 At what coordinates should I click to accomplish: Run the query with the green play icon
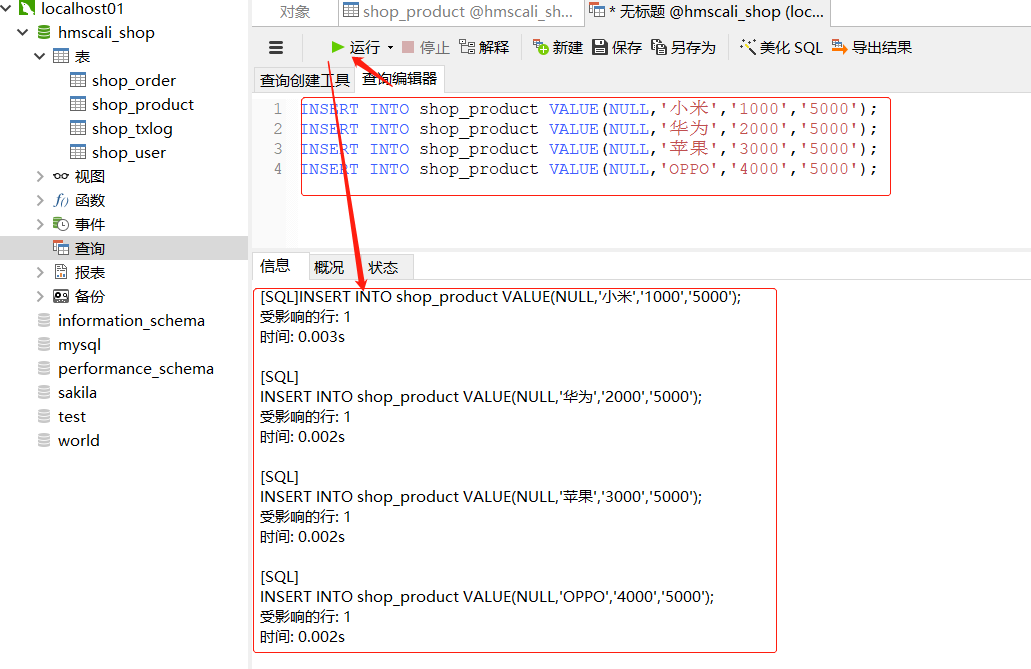(x=338, y=47)
